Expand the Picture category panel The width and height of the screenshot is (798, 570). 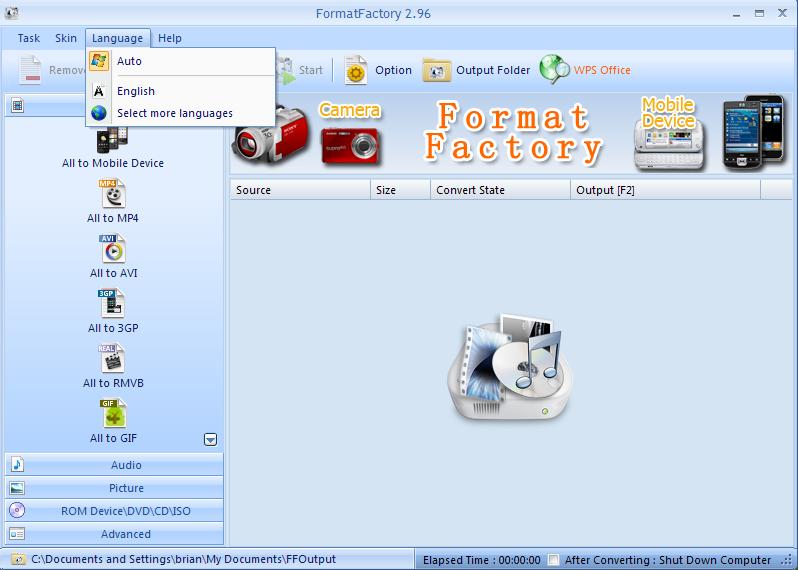coord(114,488)
